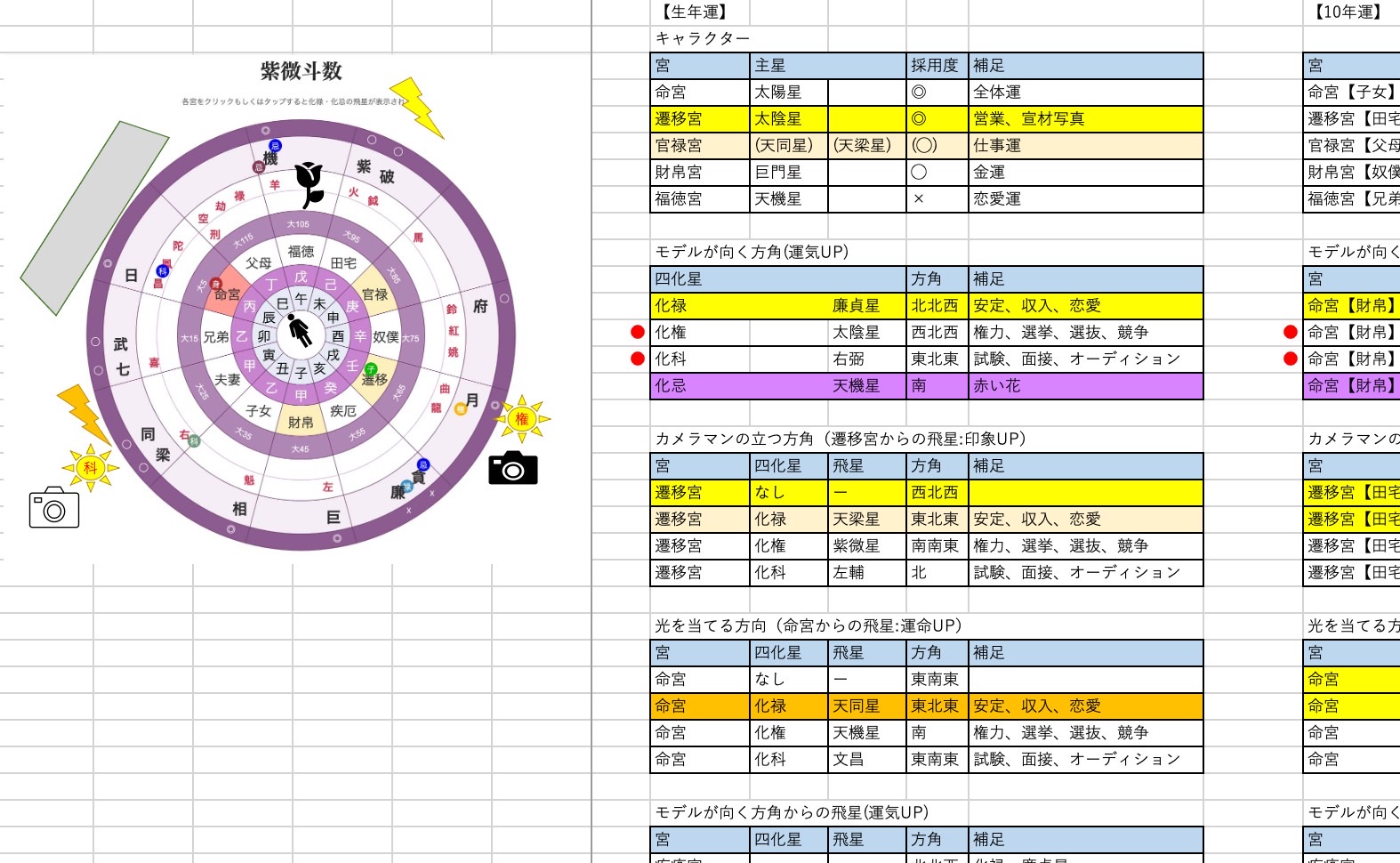Click the 疾厄 palace segment in the chart
The image size is (1400, 863).
click(343, 410)
